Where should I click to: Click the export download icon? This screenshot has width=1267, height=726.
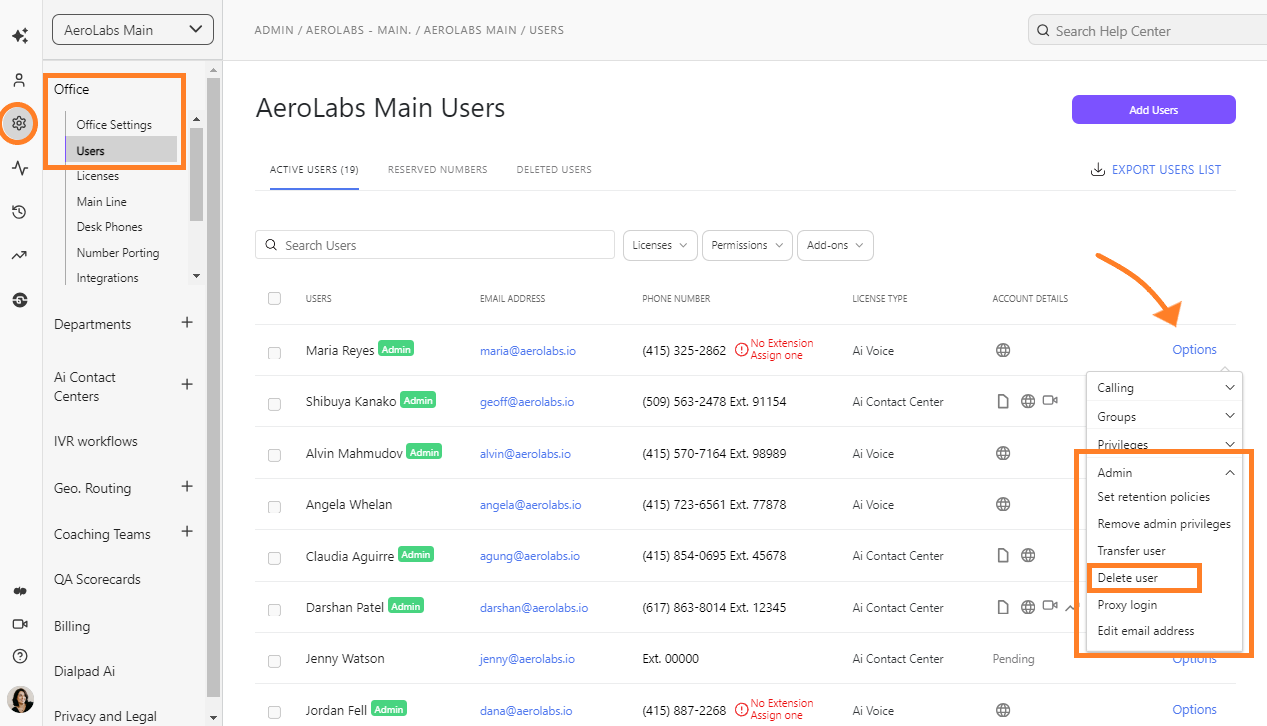tap(1097, 170)
